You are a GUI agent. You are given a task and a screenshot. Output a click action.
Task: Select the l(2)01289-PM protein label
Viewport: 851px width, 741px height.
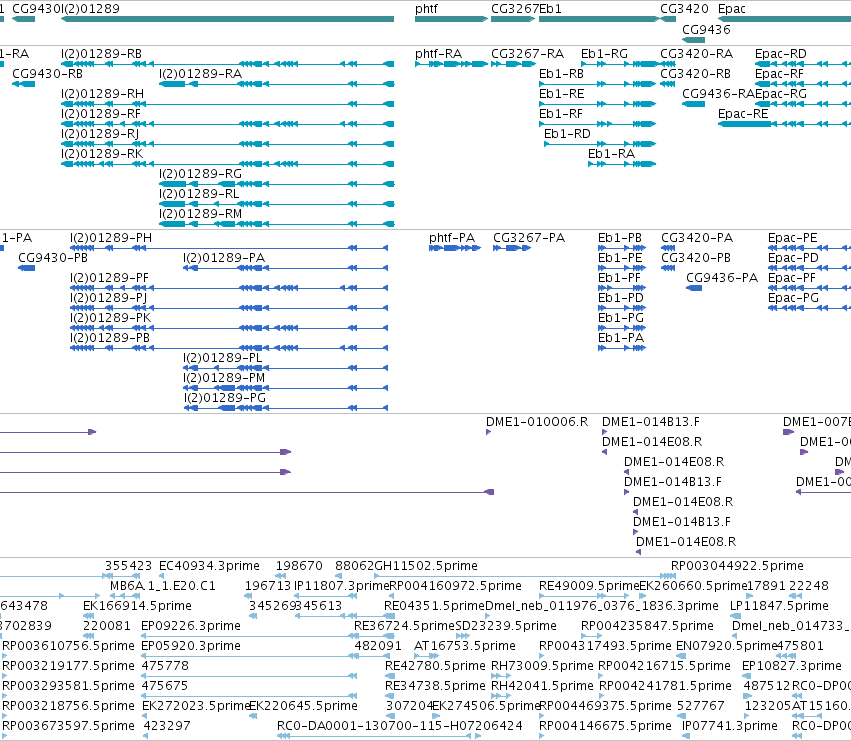224,378
